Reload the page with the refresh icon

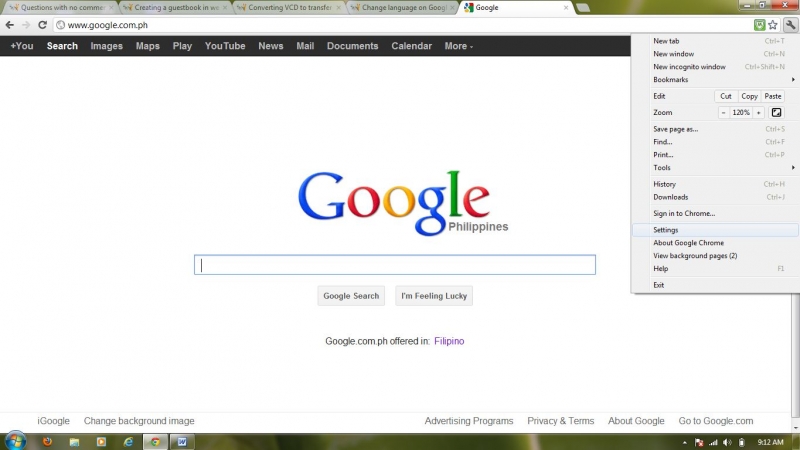tap(43, 24)
